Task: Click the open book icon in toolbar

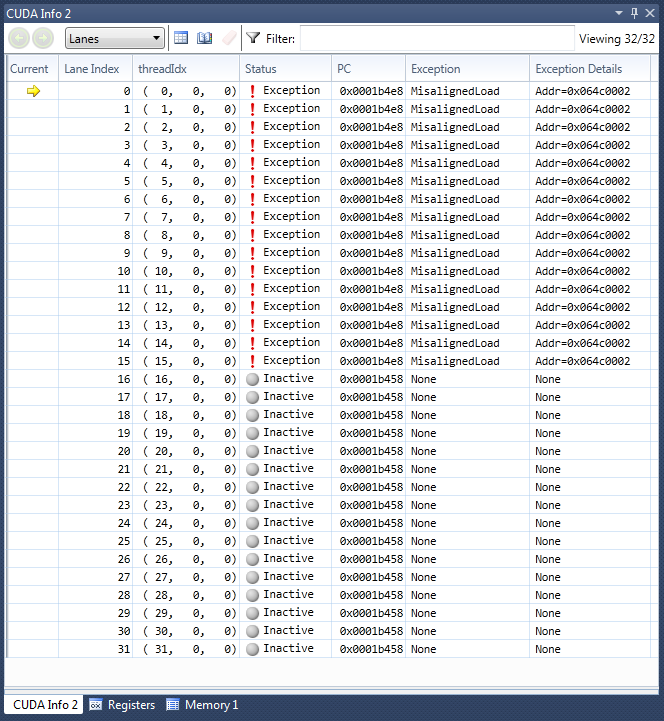Action: point(205,38)
